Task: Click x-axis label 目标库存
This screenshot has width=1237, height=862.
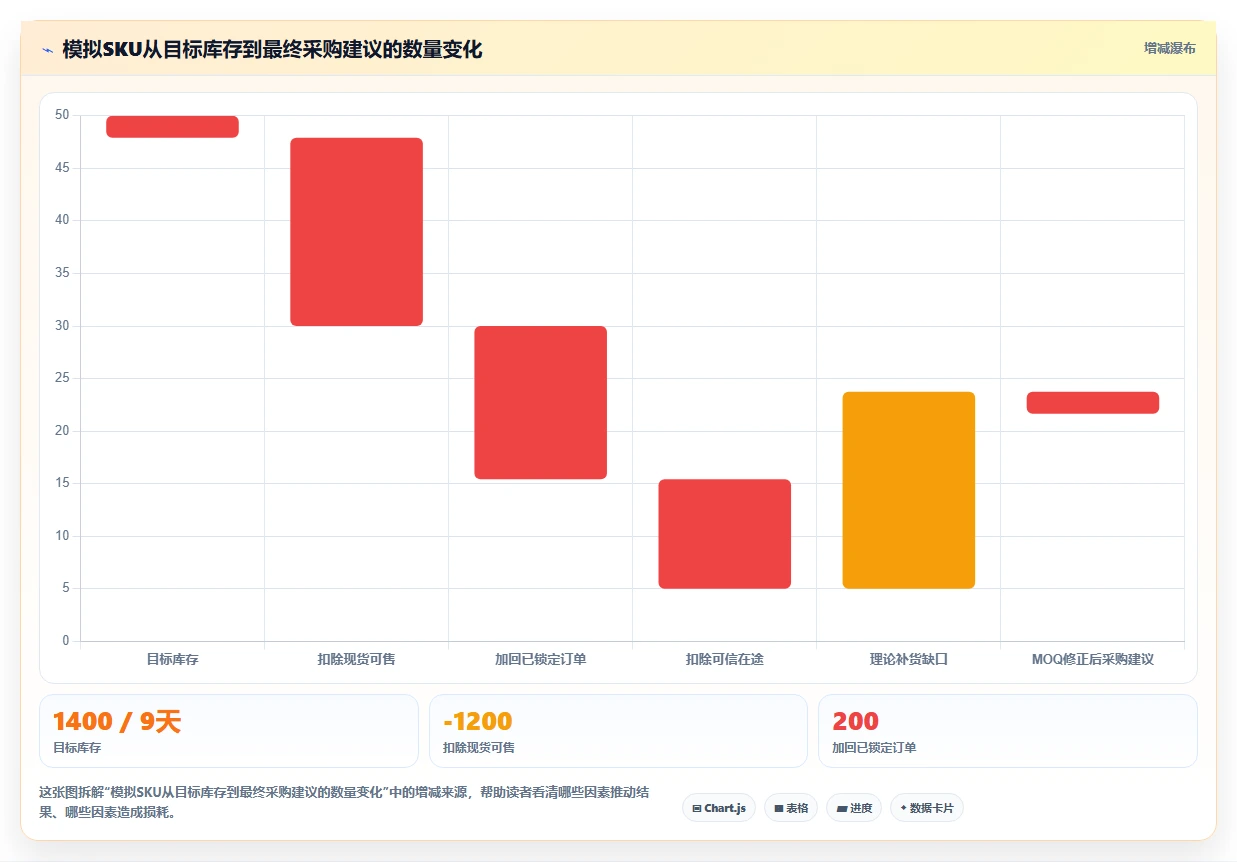Action: pyautogui.click(x=172, y=660)
